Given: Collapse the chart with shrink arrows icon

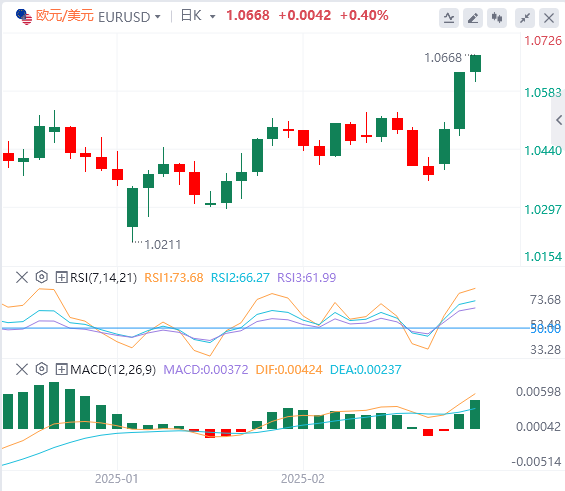Looking at the screenshot, I should click(525, 18).
